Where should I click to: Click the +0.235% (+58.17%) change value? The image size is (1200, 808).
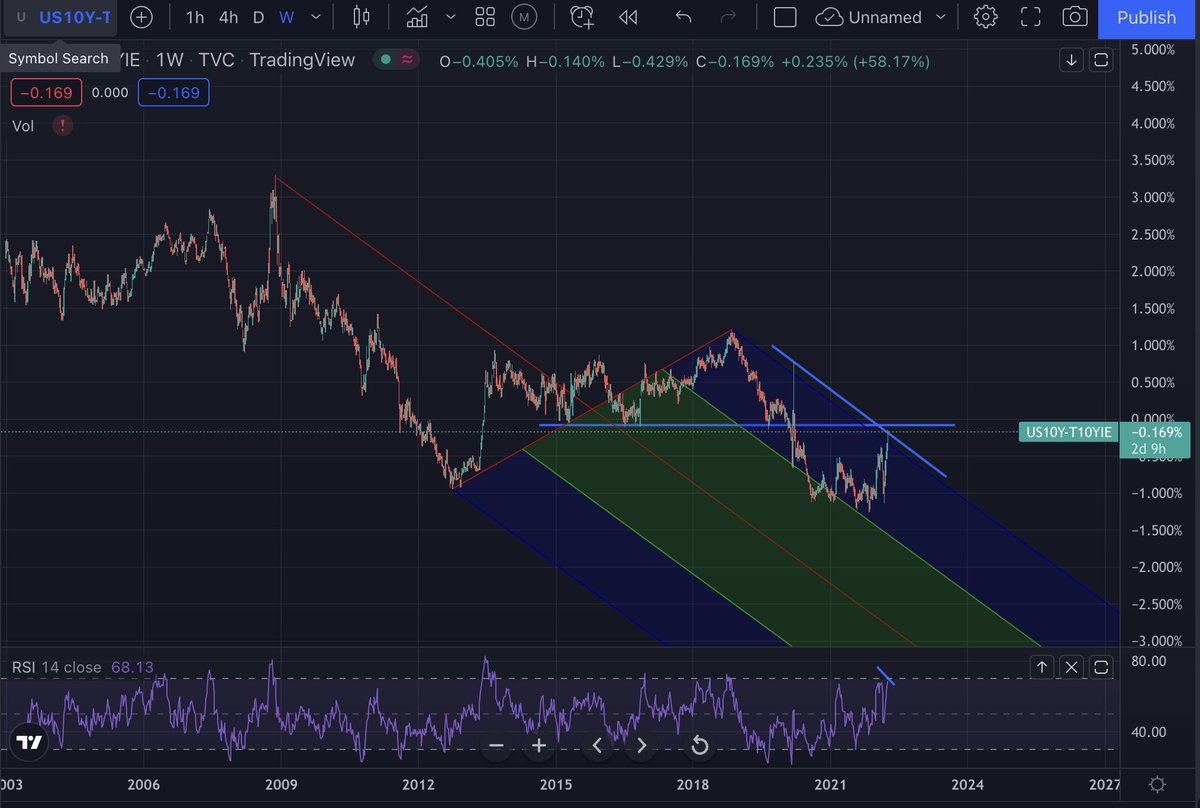(x=855, y=61)
